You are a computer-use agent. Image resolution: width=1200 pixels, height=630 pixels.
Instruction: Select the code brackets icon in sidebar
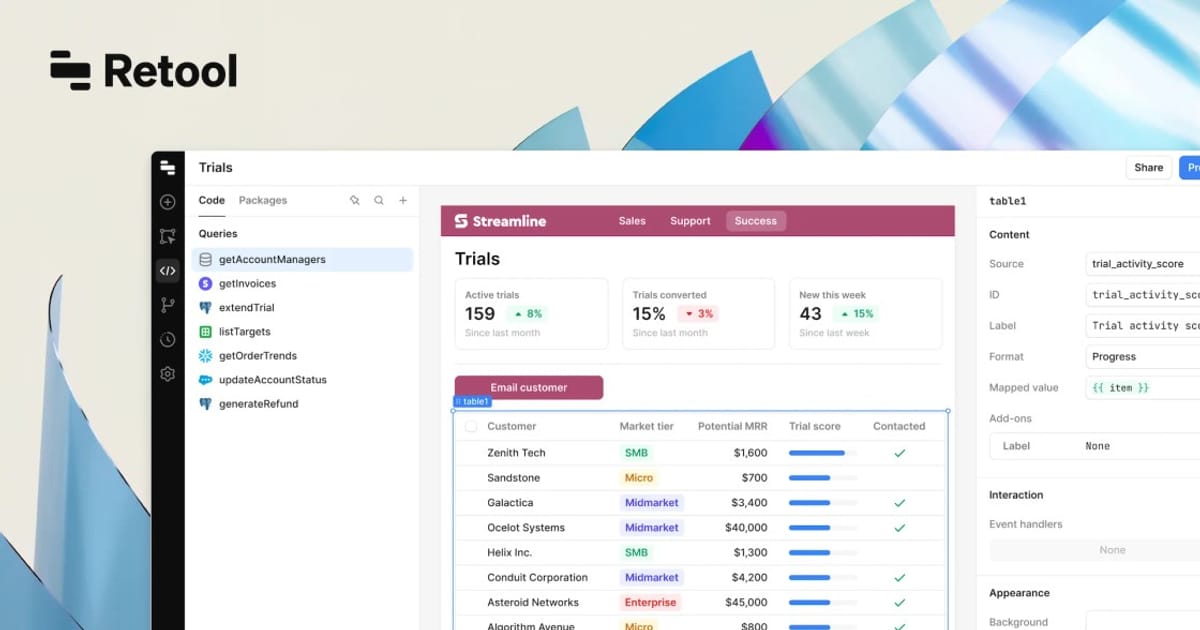pyautogui.click(x=168, y=270)
